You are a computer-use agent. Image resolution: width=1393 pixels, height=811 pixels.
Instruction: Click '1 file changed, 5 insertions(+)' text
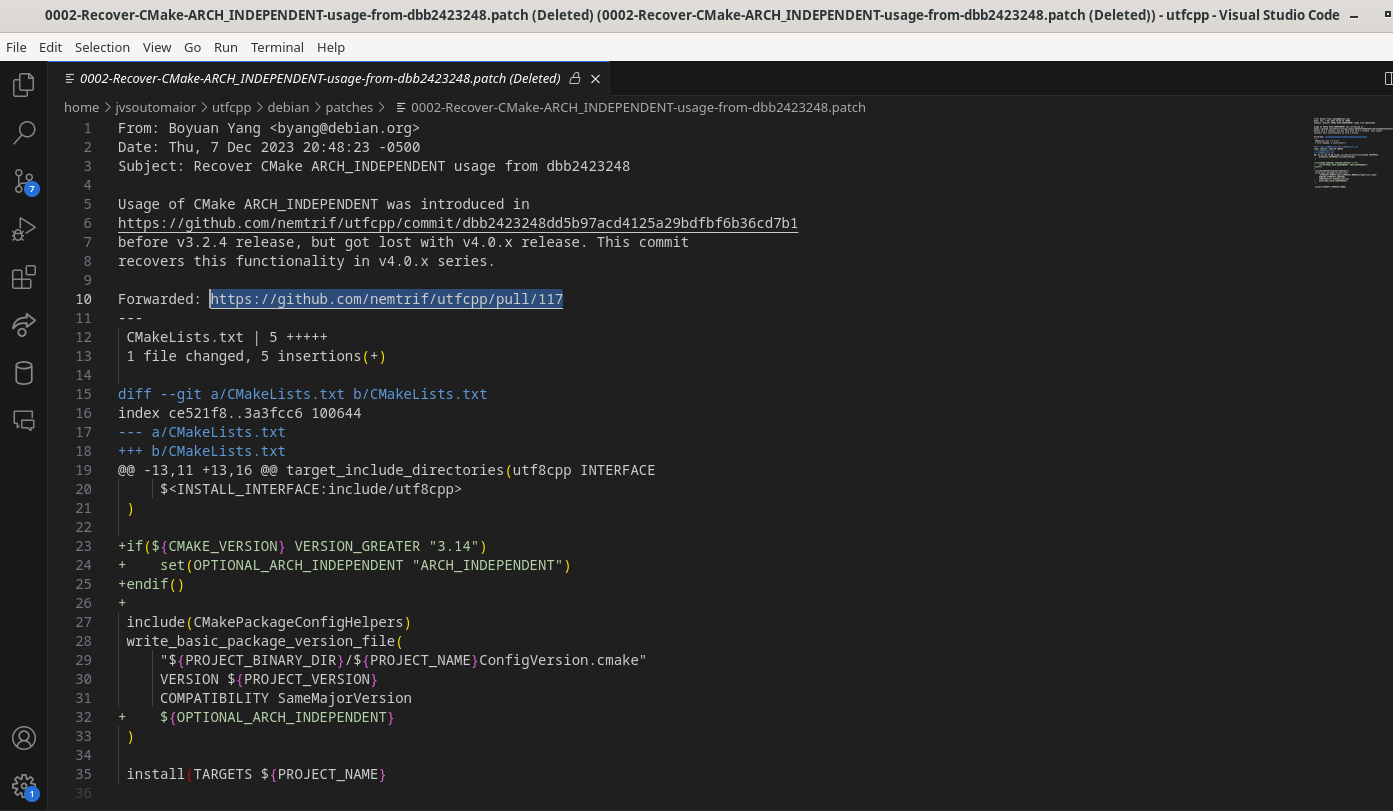coord(256,356)
